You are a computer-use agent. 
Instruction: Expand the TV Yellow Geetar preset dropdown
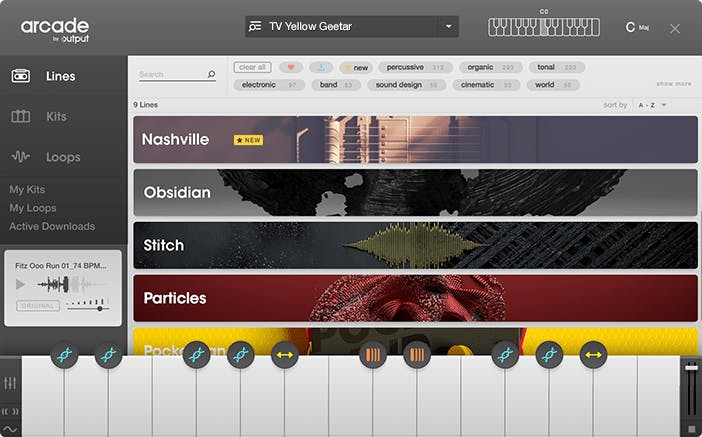point(448,26)
